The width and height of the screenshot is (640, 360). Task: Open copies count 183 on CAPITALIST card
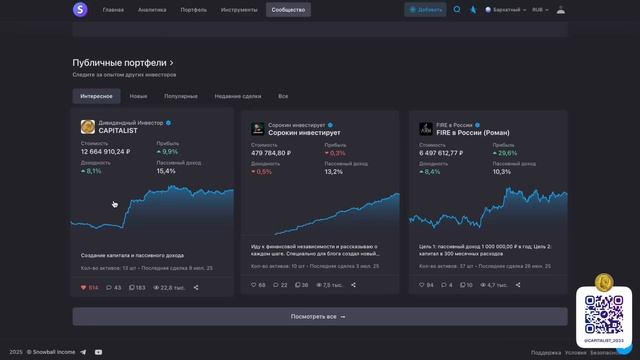[x=137, y=287]
